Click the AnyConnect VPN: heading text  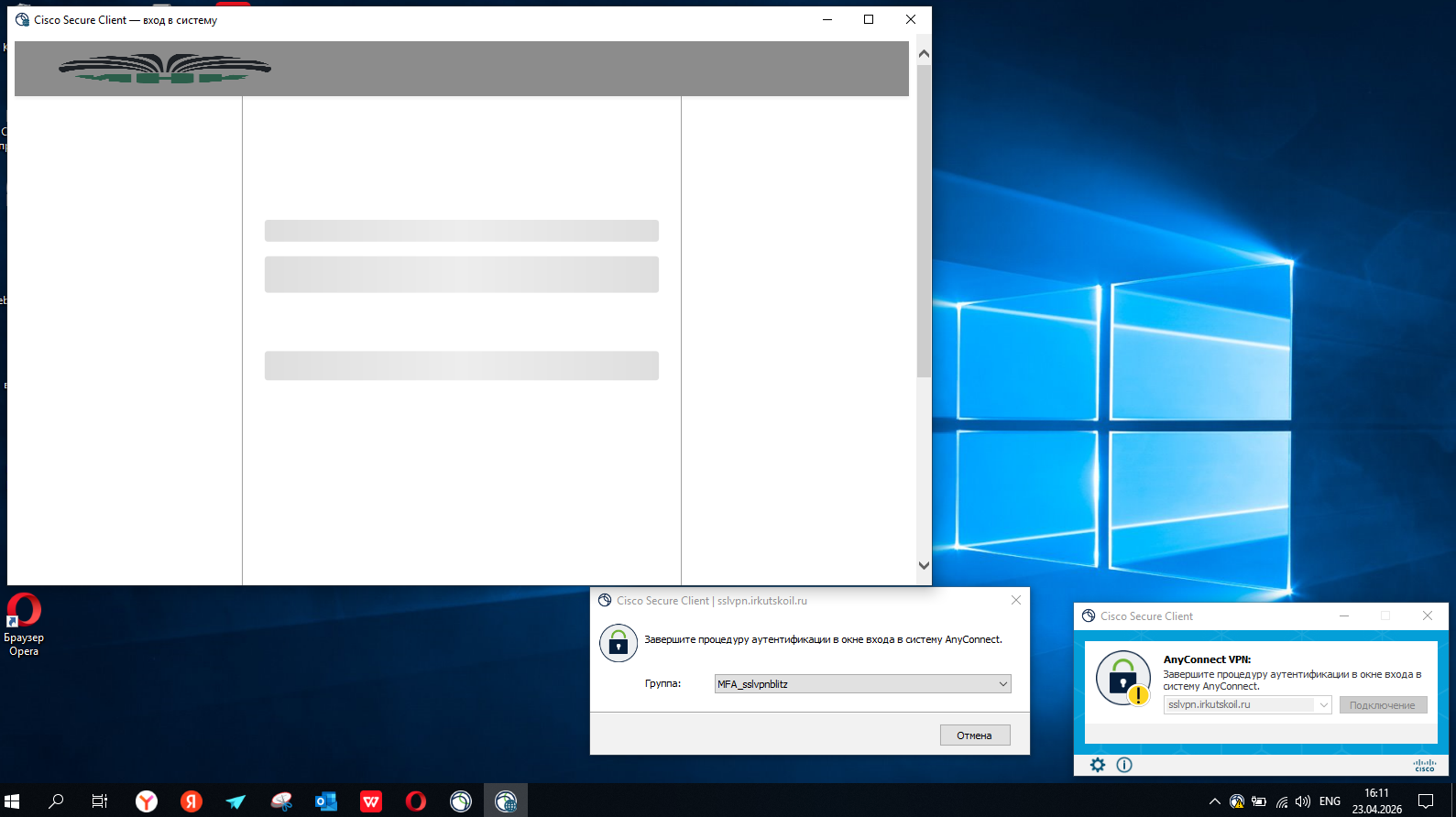(x=1207, y=659)
